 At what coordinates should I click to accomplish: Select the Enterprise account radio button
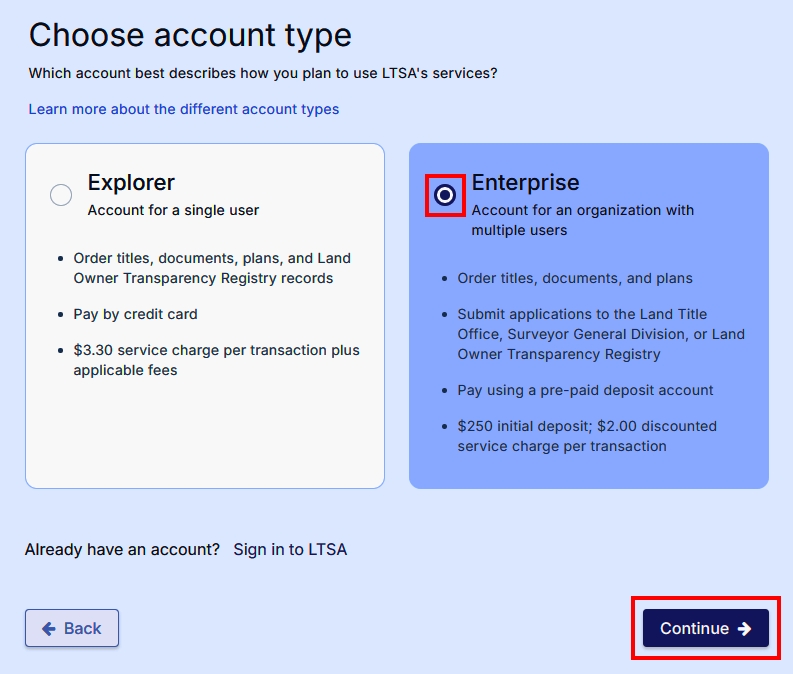(445, 195)
